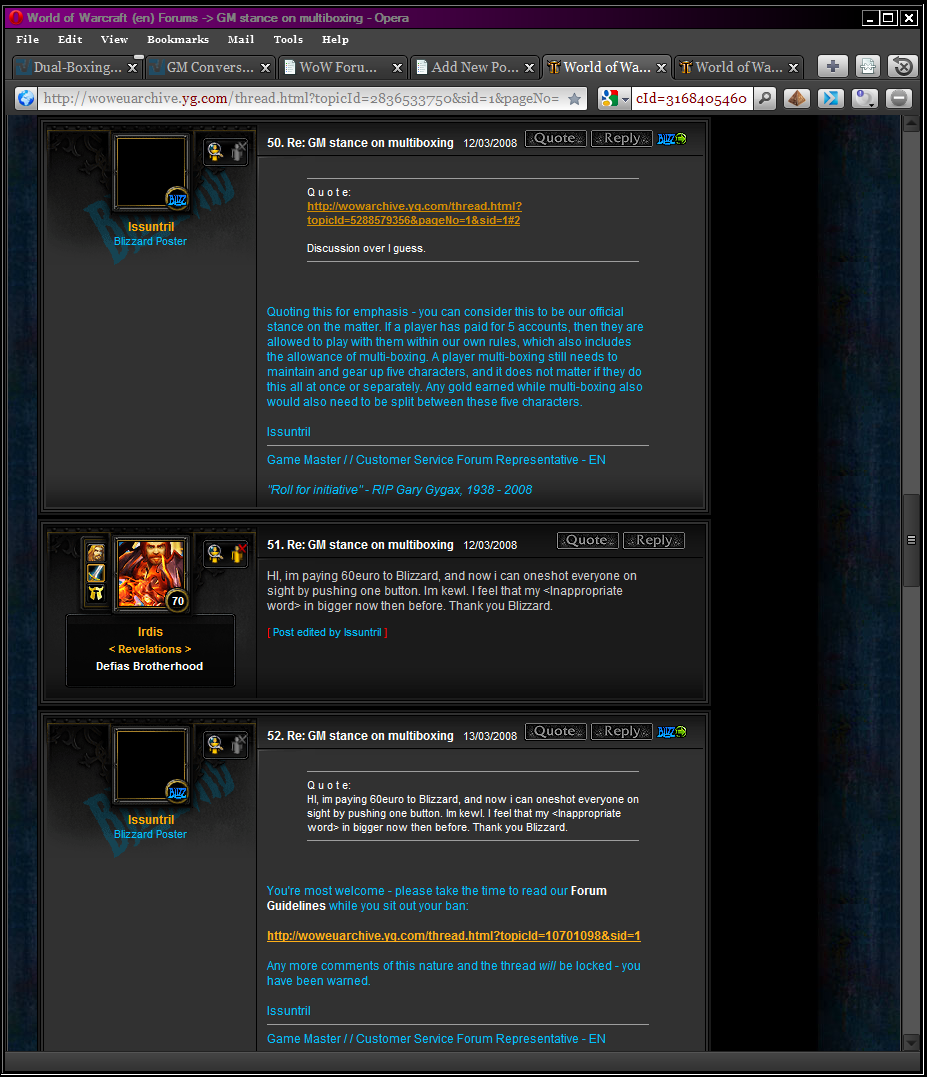Click Irdis's race portrait icon
This screenshot has width=927, height=1077.
click(95, 552)
